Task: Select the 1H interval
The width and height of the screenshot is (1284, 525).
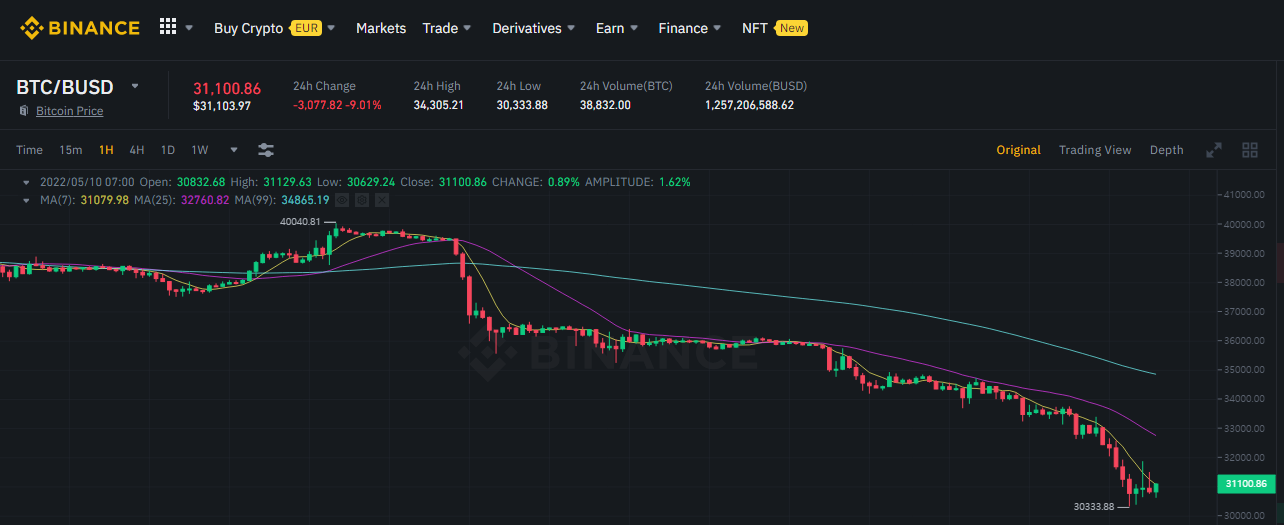Action: [x=106, y=150]
